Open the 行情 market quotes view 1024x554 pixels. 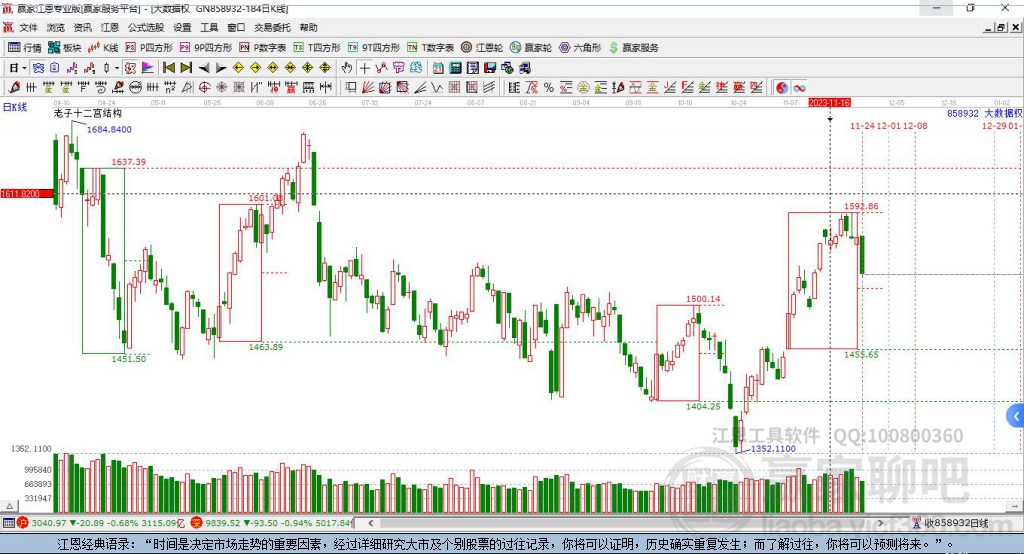coord(24,48)
